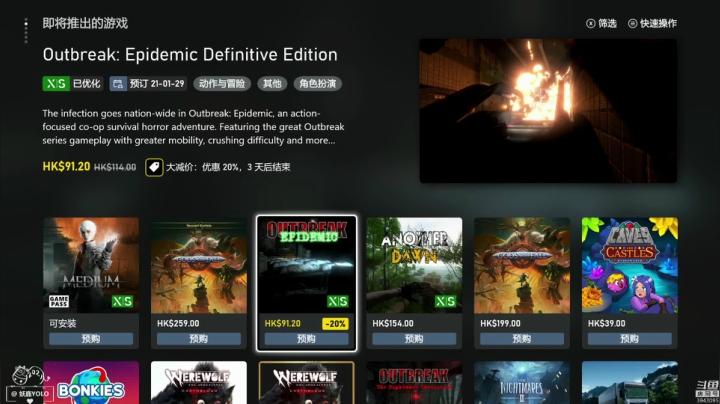Image resolution: width=720 pixels, height=404 pixels.
Task: Select the 角色扮演 genre tag
Action: tap(317, 84)
